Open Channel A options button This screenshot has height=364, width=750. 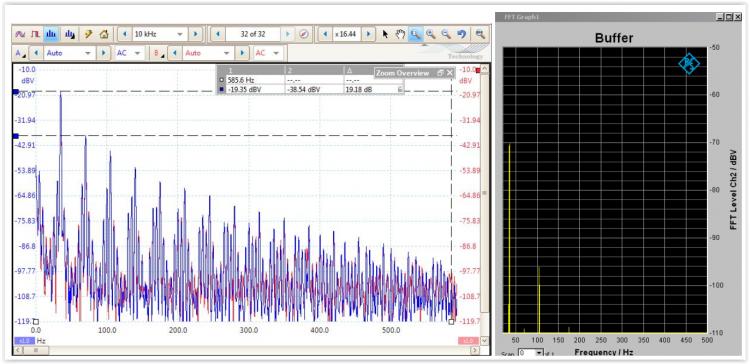tap(20, 53)
